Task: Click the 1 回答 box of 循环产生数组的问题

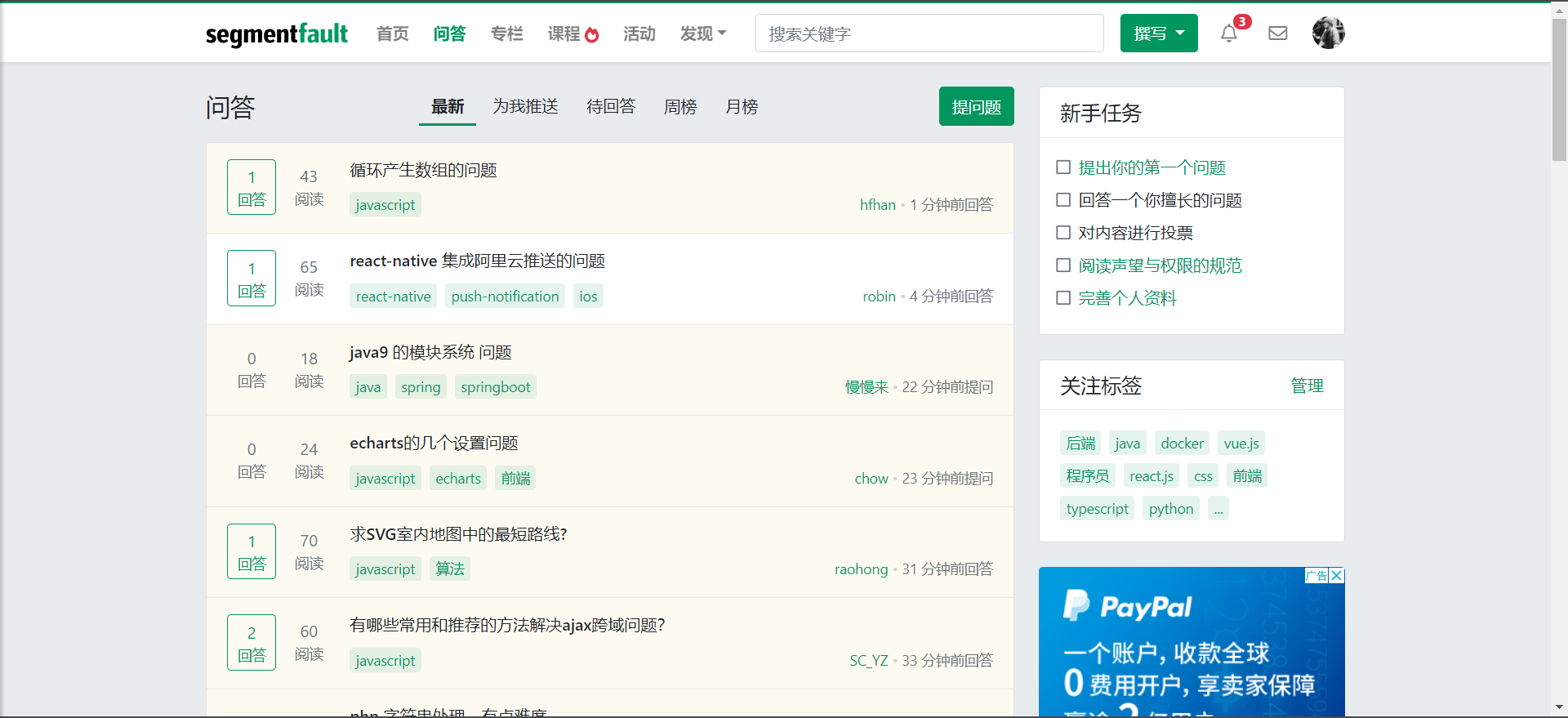Action: tap(252, 187)
